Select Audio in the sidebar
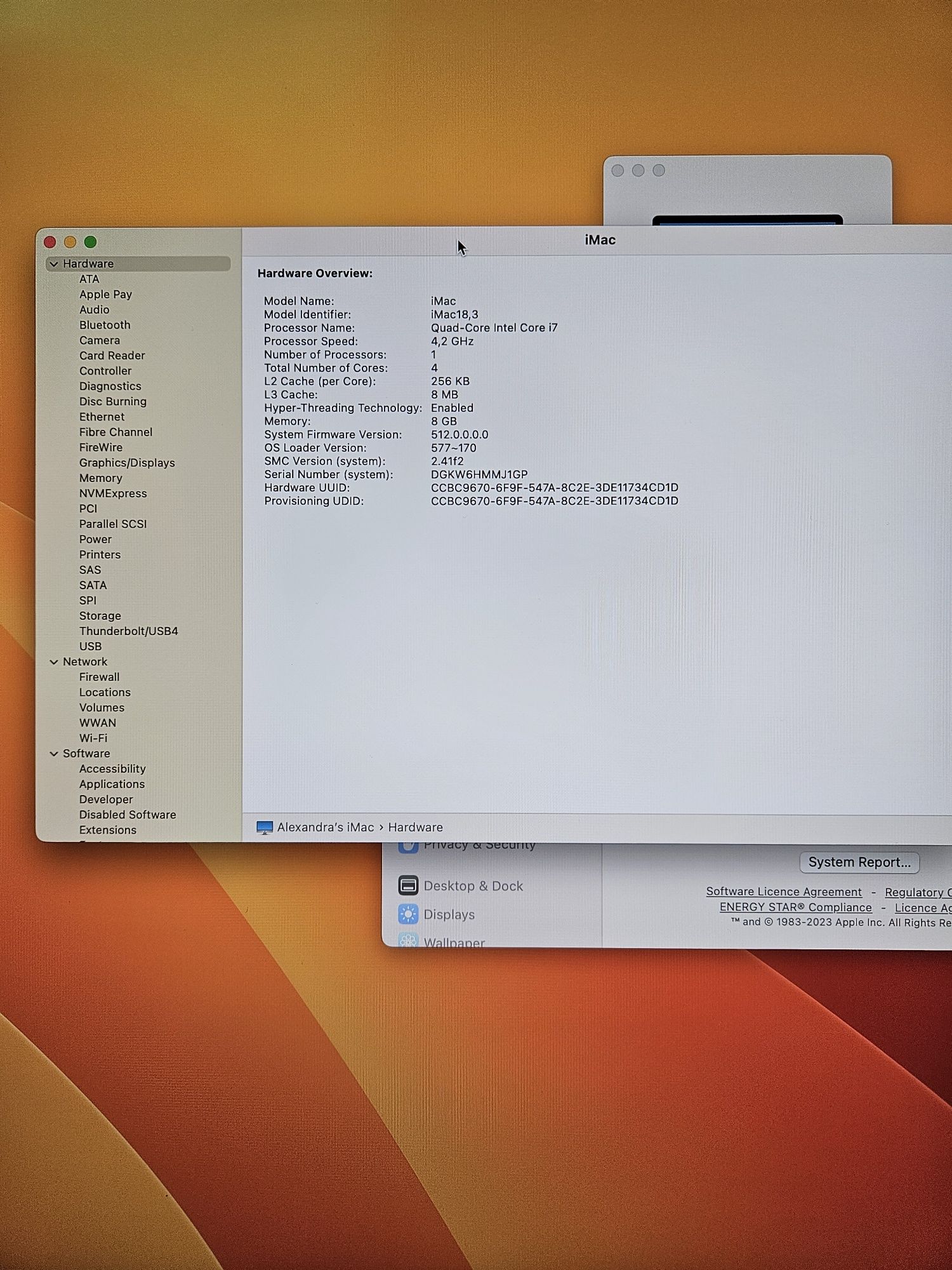Screen dimensions: 952x1270 (x=94, y=310)
